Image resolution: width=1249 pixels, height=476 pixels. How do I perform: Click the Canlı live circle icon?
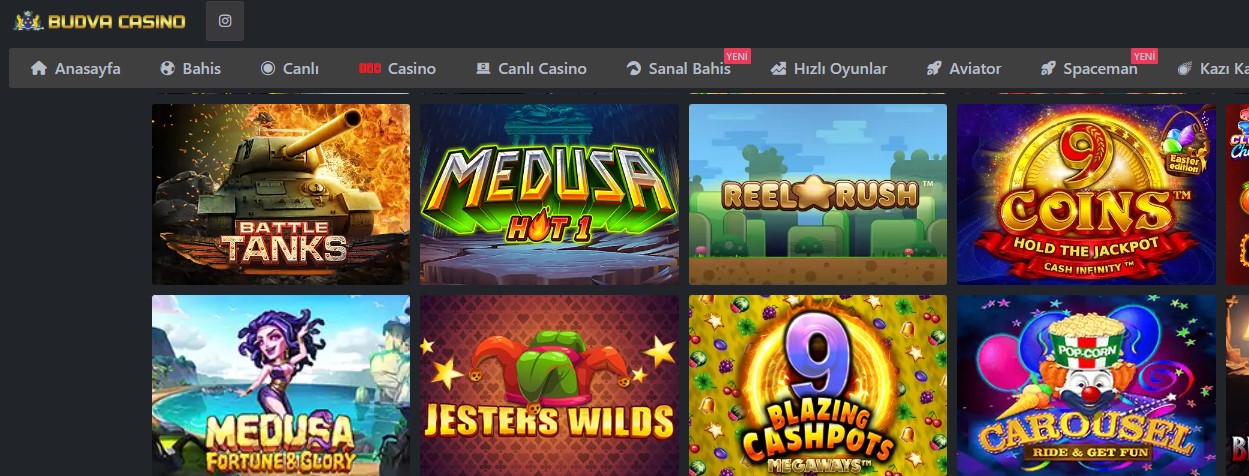click(268, 69)
